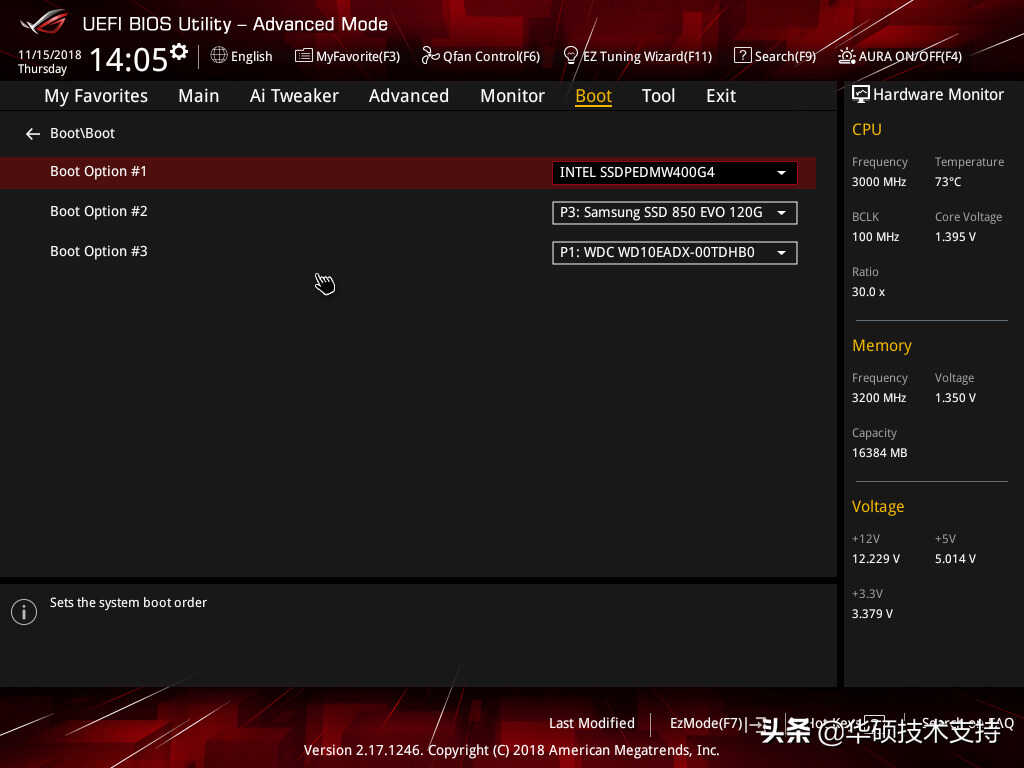1024x768 pixels.
Task: Click the info icon beside help text
Action: tap(24, 612)
